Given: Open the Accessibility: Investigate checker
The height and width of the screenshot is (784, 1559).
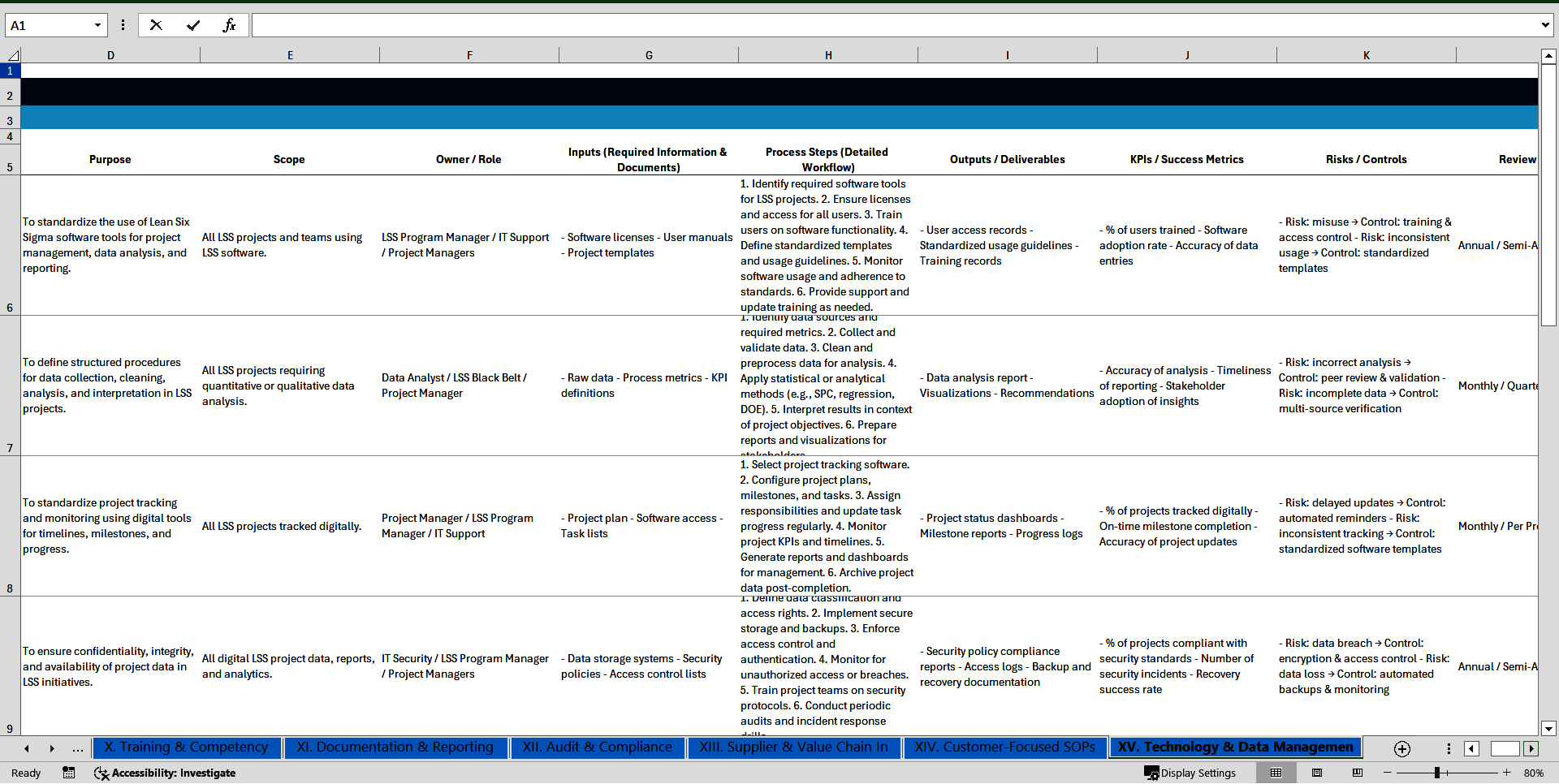Looking at the screenshot, I should (x=165, y=773).
